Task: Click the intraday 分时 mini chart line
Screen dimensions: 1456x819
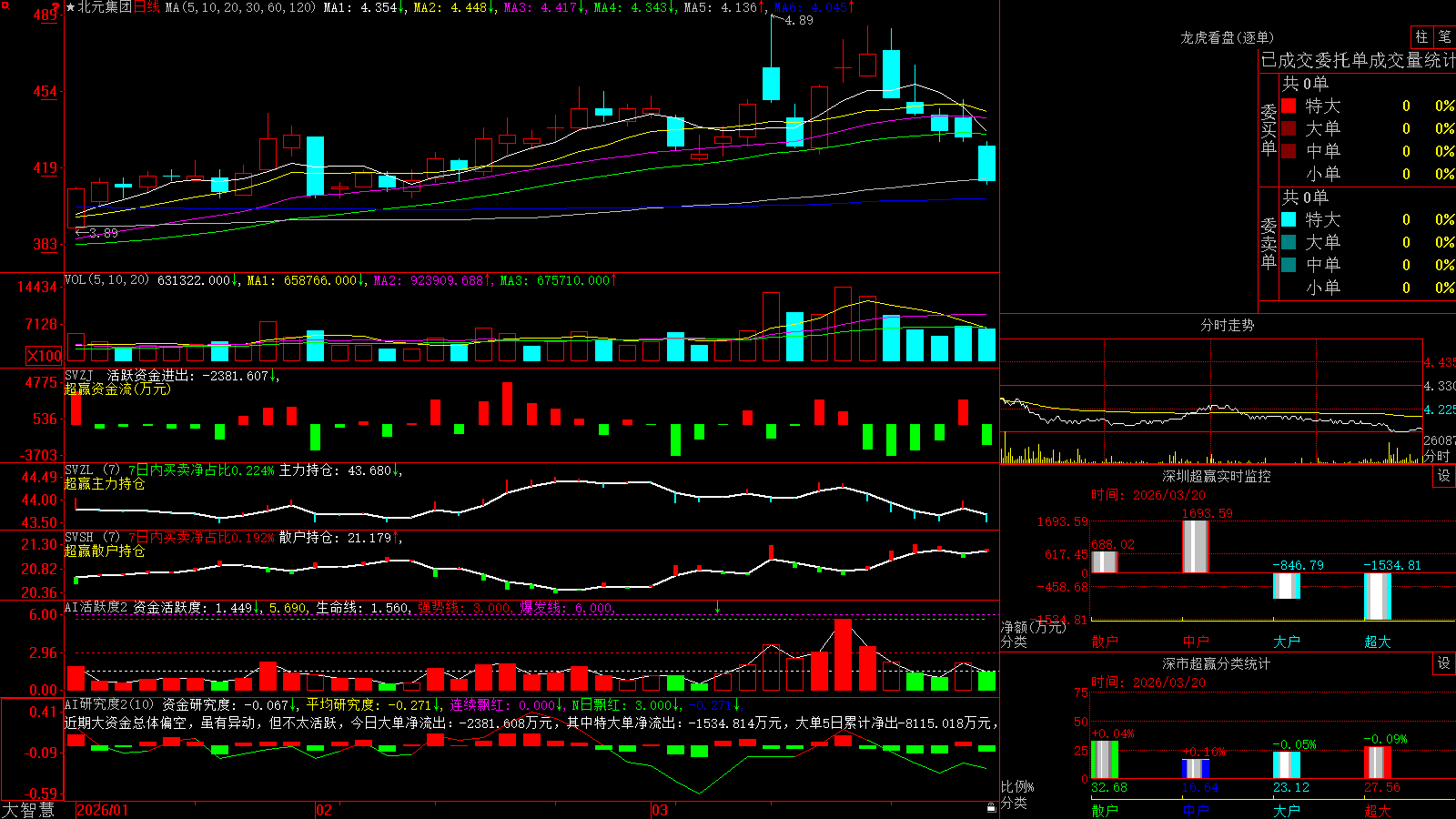Action: point(1210,415)
